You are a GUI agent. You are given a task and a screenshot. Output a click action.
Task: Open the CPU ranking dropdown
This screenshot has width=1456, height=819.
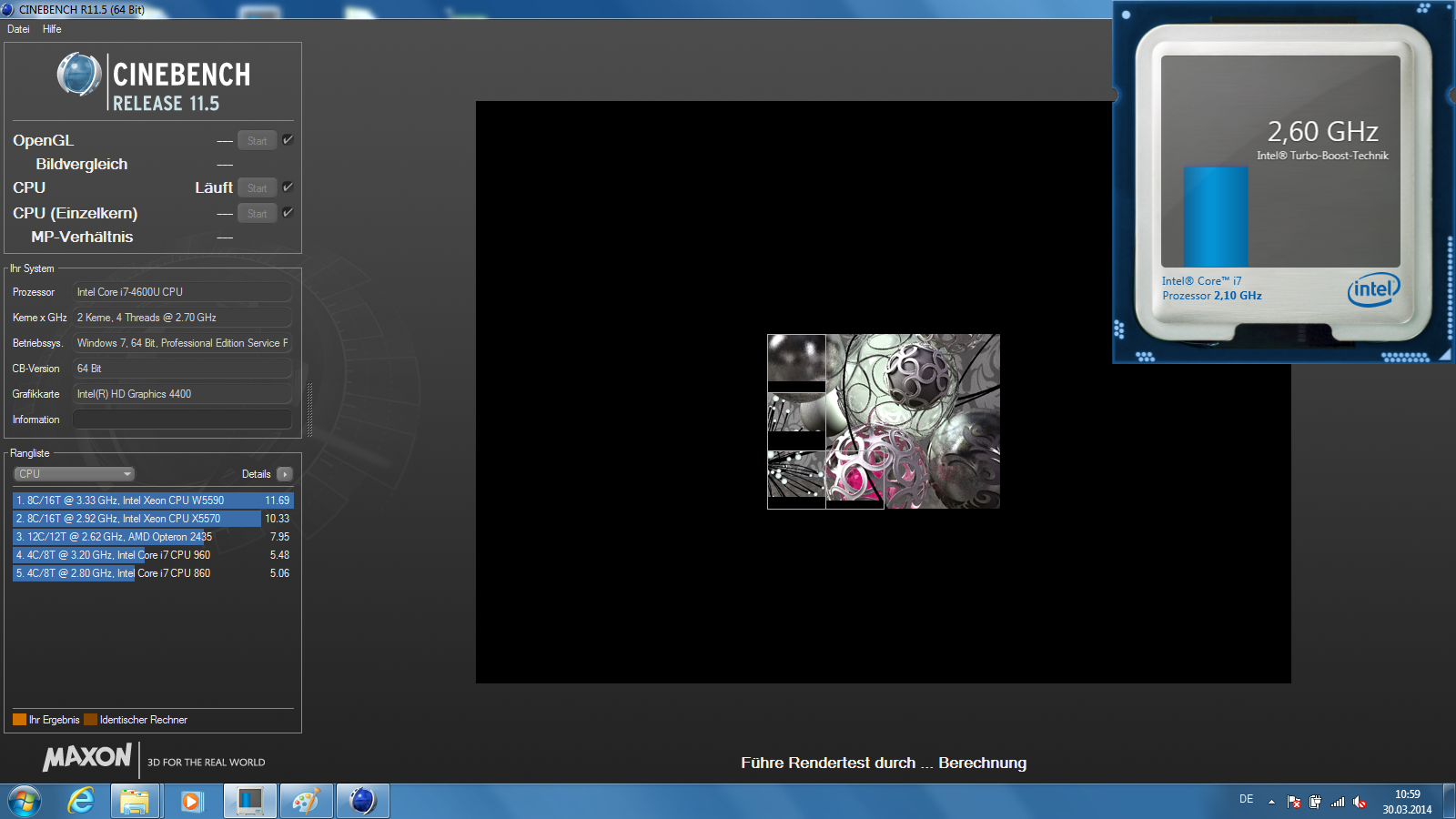pos(74,474)
